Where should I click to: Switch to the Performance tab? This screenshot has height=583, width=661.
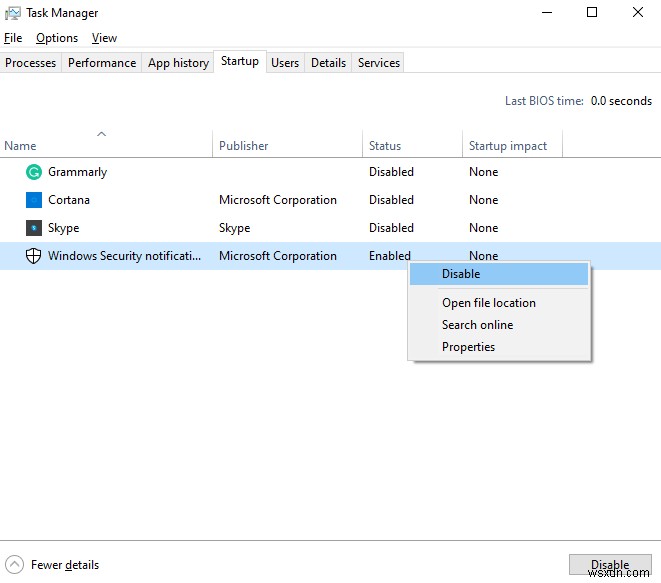pyautogui.click(x=102, y=63)
